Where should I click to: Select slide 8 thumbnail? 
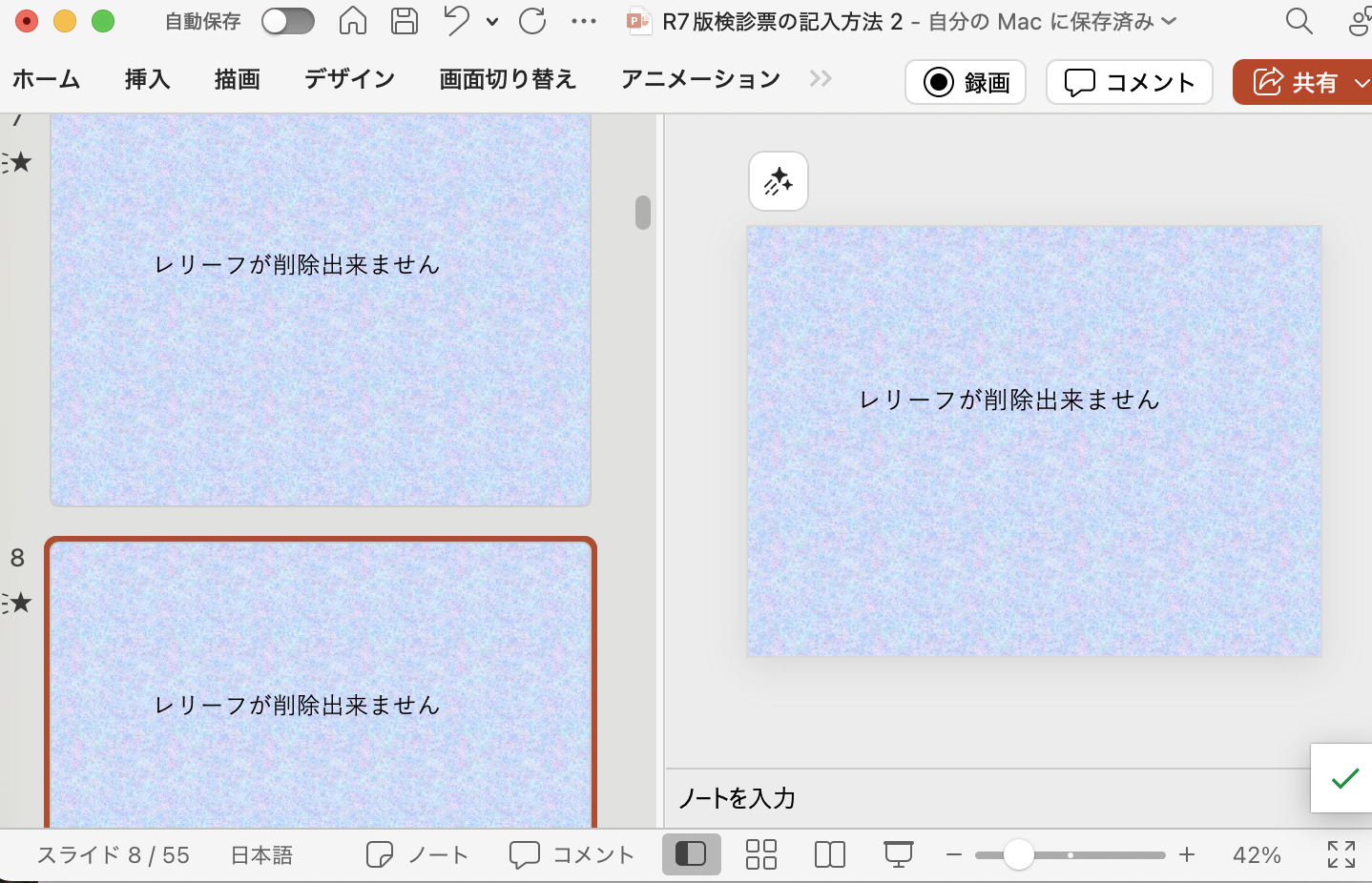(321, 683)
